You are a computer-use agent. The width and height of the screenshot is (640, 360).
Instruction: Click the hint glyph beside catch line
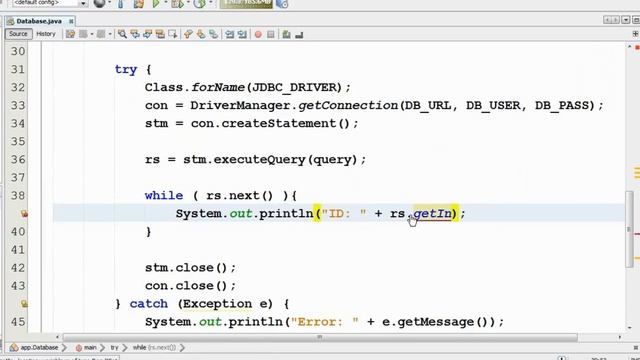pos(24,304)
